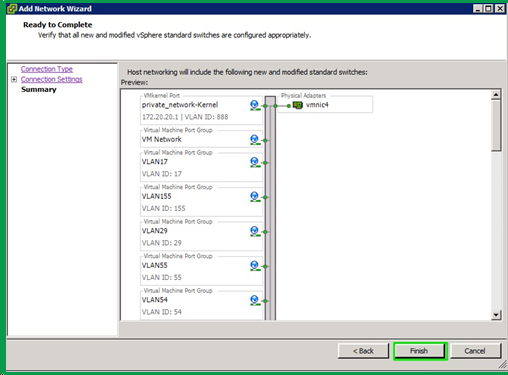Select the VLAN29 port group name
This screenshot has height=375, width=508.
(155, 231)
